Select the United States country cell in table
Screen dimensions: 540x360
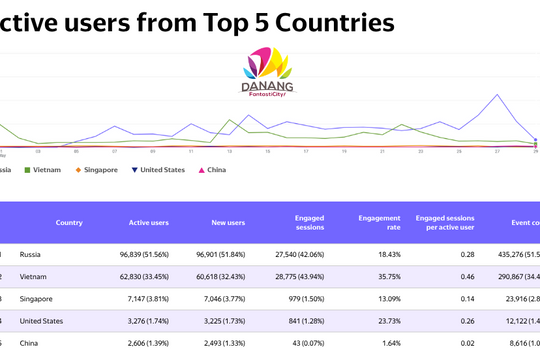[x=41, y=321]
